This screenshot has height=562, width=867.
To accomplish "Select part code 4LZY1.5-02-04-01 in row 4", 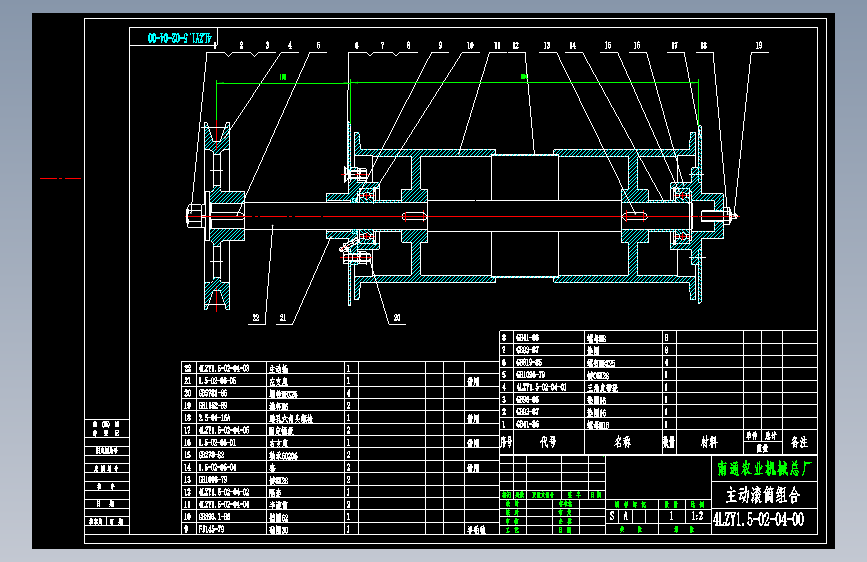I will coord(541,387).
